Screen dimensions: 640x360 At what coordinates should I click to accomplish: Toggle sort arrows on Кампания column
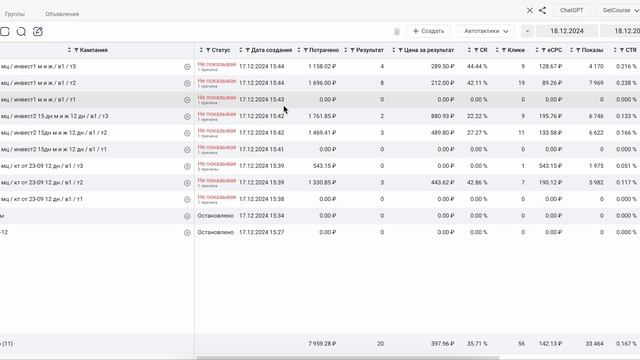click(69, 50)
